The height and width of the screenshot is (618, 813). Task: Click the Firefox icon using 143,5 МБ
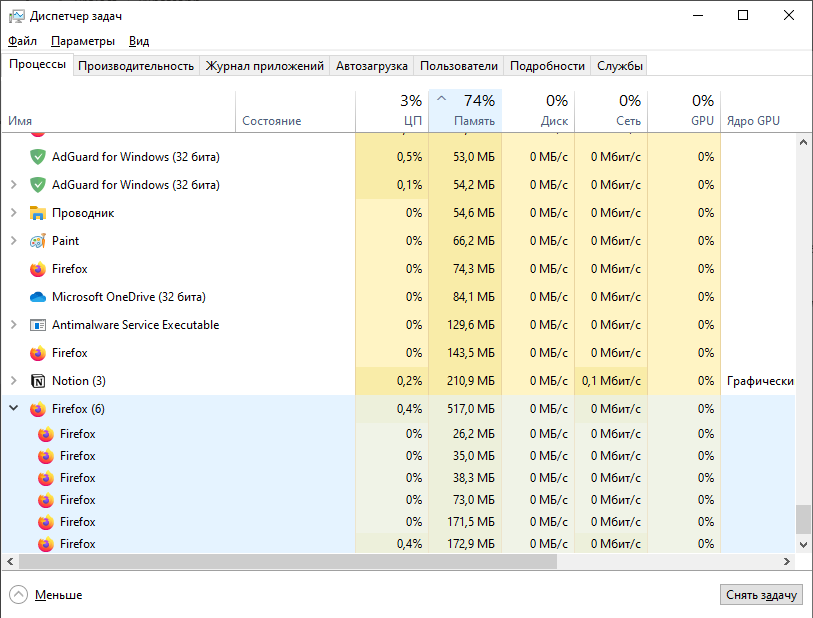[40, 352]
